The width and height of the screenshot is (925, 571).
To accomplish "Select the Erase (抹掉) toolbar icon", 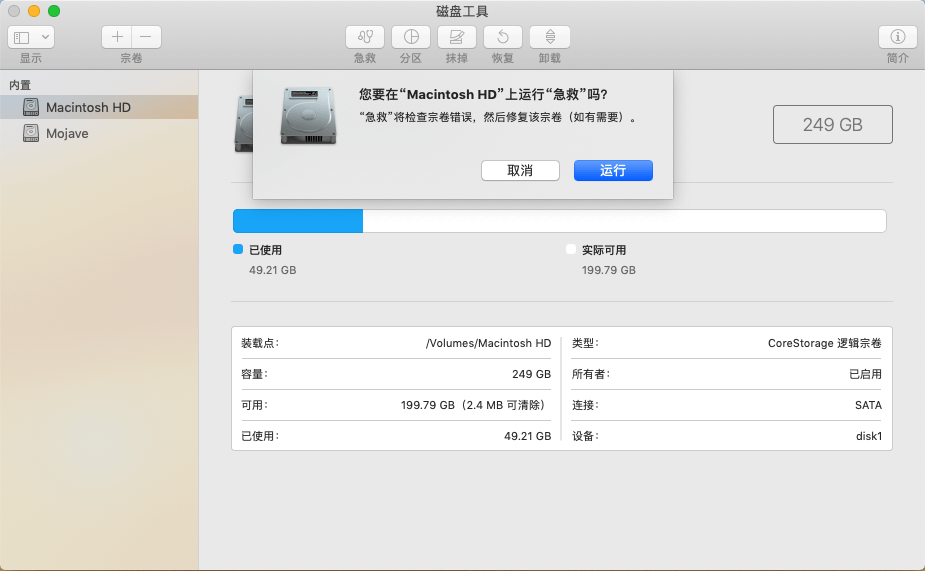I will [457, 37].
